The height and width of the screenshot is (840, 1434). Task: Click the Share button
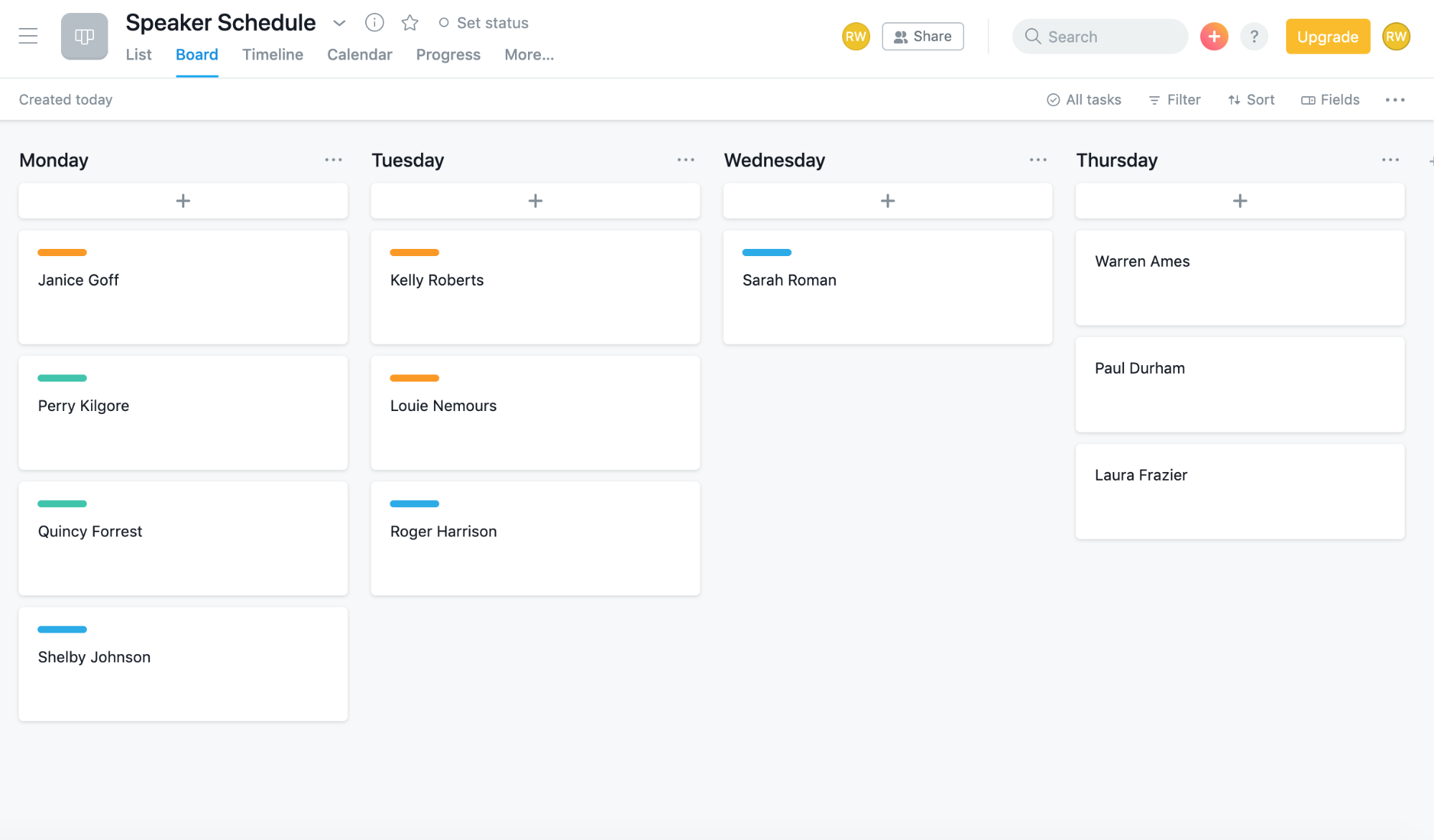coord(923,37)
